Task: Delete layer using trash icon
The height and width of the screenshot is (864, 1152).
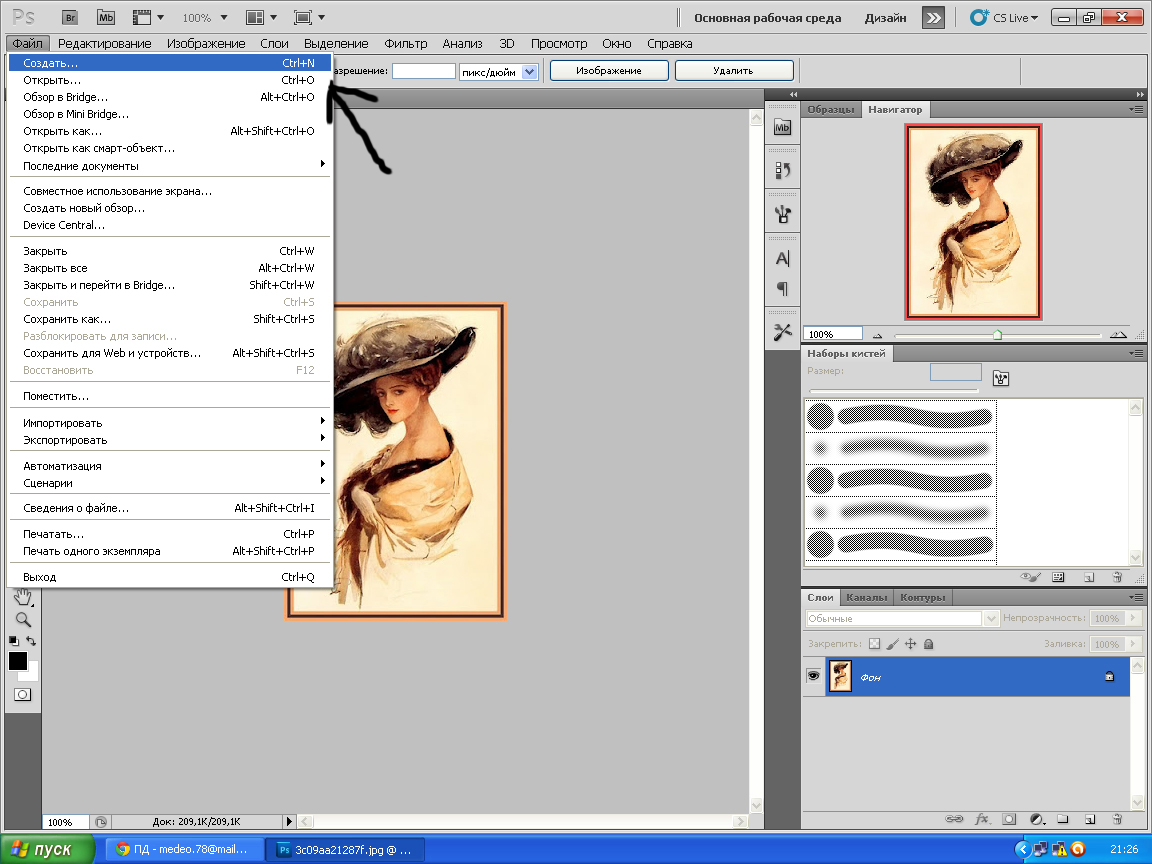Action: [x=1116, y=818]
